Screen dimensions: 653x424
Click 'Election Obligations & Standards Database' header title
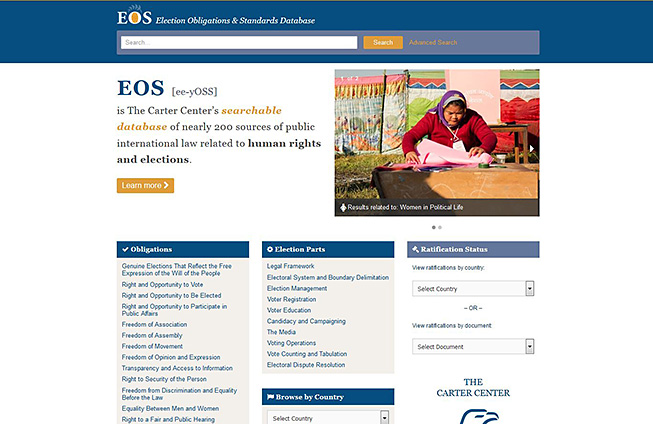(x=235, y=20)
